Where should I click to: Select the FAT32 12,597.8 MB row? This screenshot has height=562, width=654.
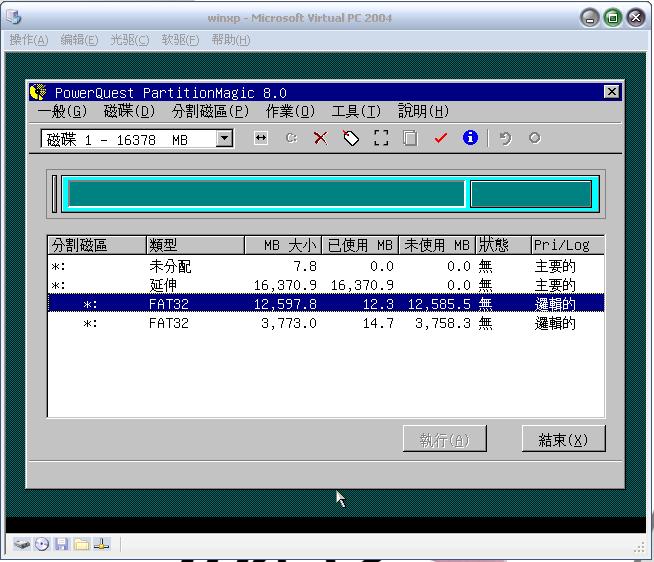pyautogui.click(x=326, y=304)
